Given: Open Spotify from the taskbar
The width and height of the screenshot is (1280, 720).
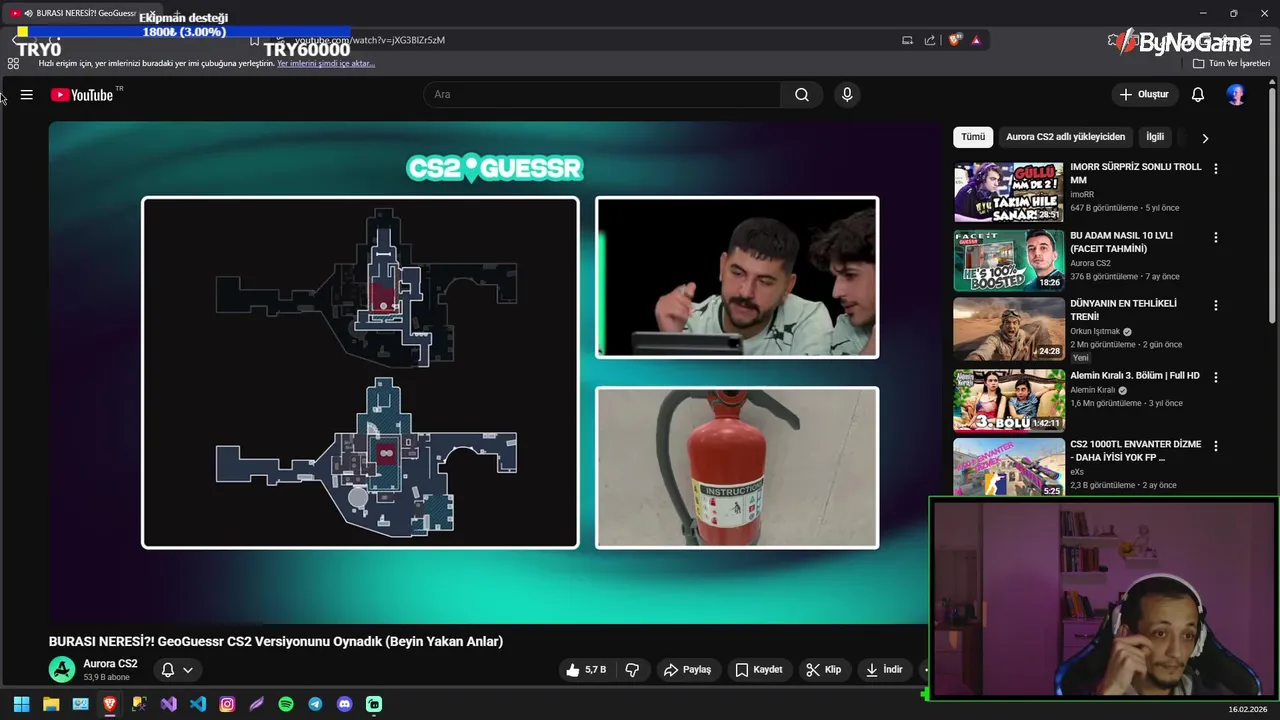Looking at the screenshot, I should coord(286,704).
